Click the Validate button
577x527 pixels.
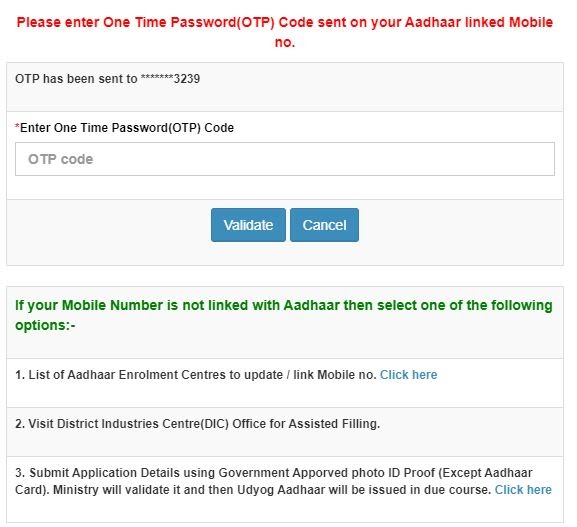click(x=248, y=225)
